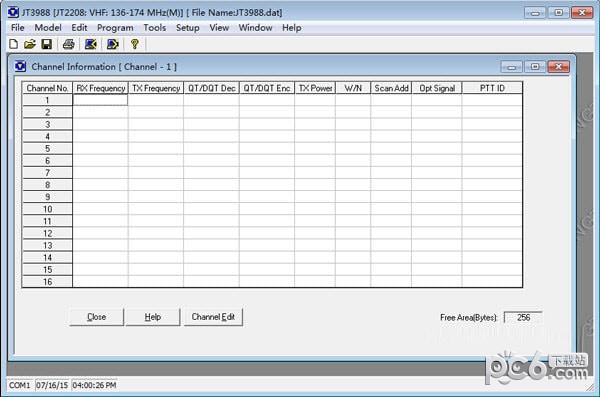
Task: Select channel row number 13
Action: 47,245
